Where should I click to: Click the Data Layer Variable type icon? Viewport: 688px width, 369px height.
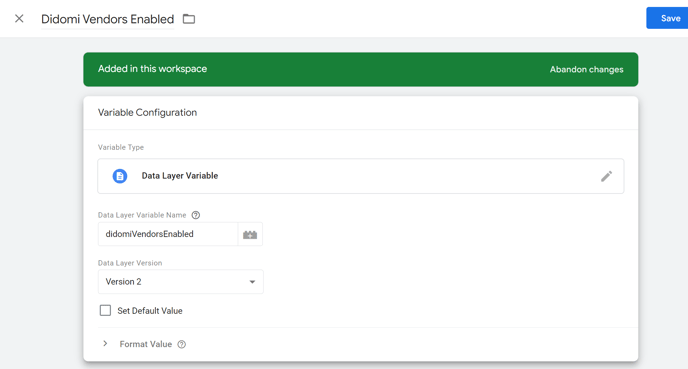pos(120,176)
